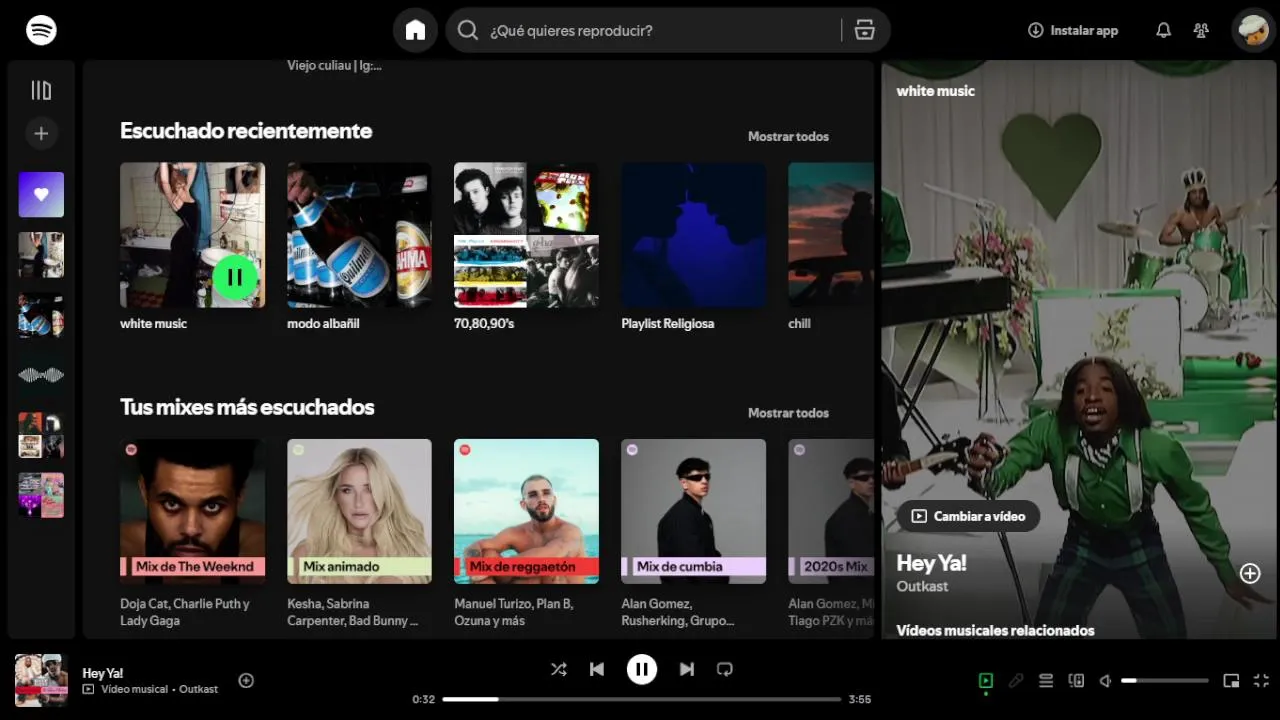Add Hey Ya! to library in side panel

point(1250,573)
